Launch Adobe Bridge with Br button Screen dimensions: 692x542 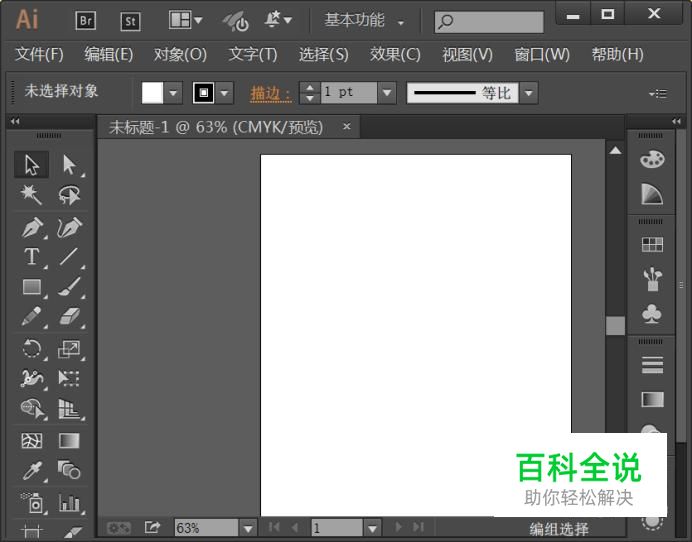pyautogui.click(x=86, y=20)
